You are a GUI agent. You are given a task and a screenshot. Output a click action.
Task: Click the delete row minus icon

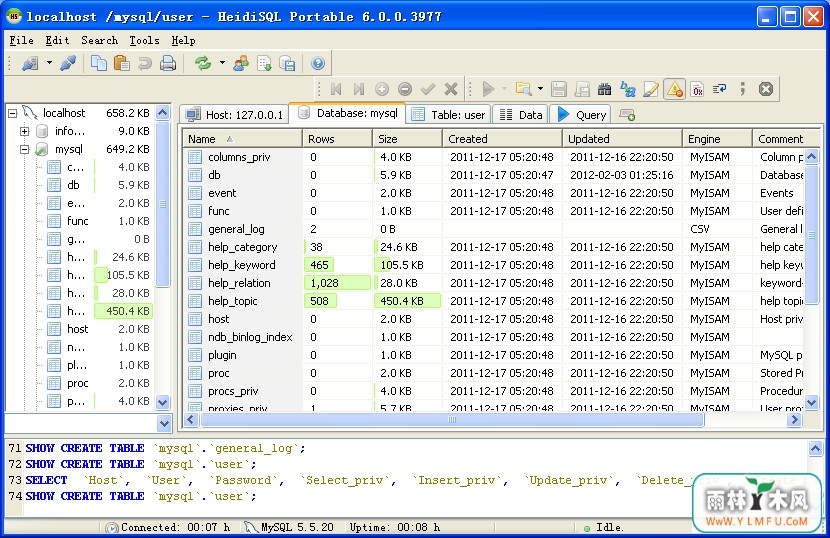(x=405, y=89)
